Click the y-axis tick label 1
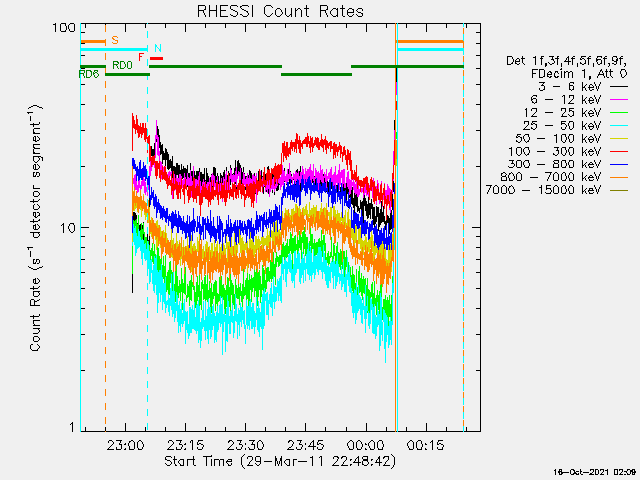640x480 pixels. (x=73, y=427)
